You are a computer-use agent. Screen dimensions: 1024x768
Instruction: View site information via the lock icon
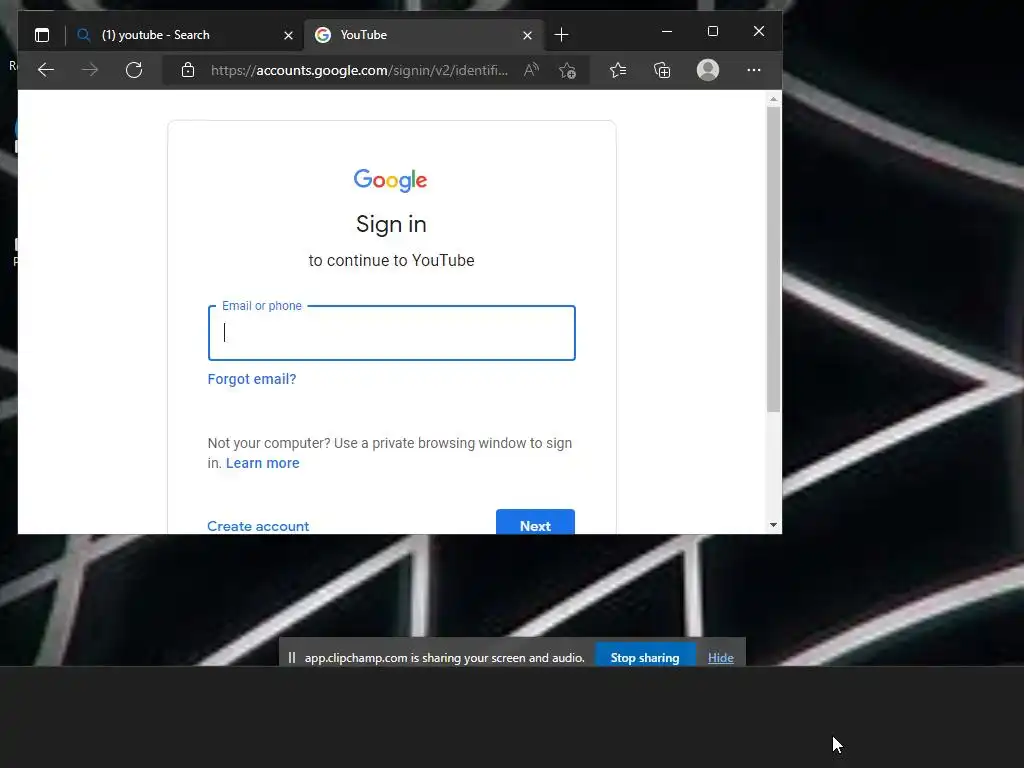point(188,70)
